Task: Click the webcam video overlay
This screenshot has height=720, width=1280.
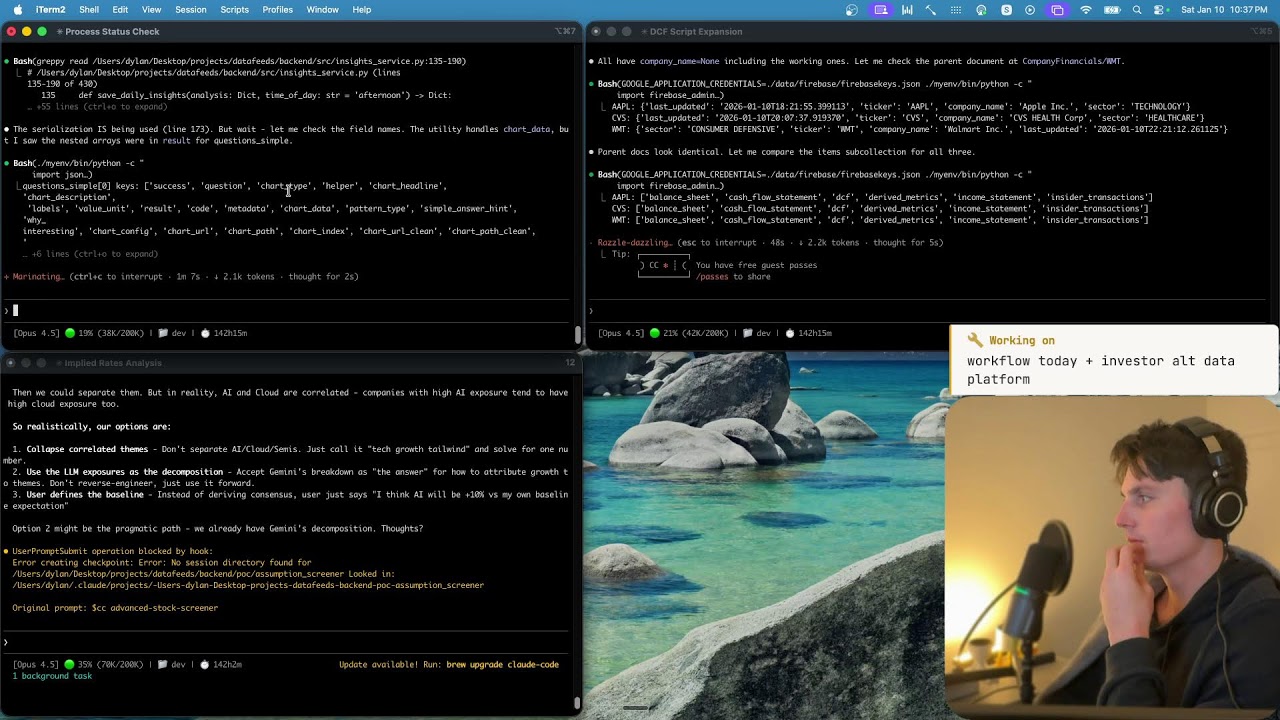Action: (1112, 558)
